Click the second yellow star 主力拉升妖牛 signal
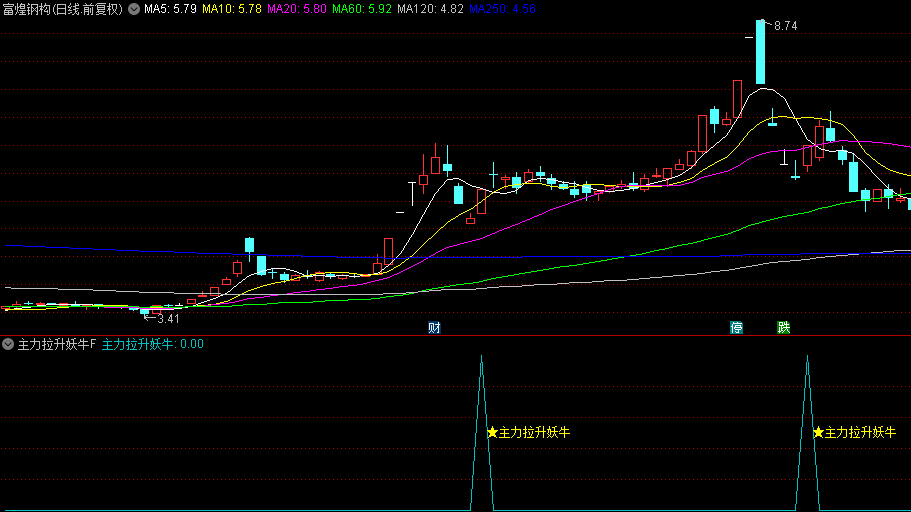Viewport: 911px width, 512px height. (854, 432)
